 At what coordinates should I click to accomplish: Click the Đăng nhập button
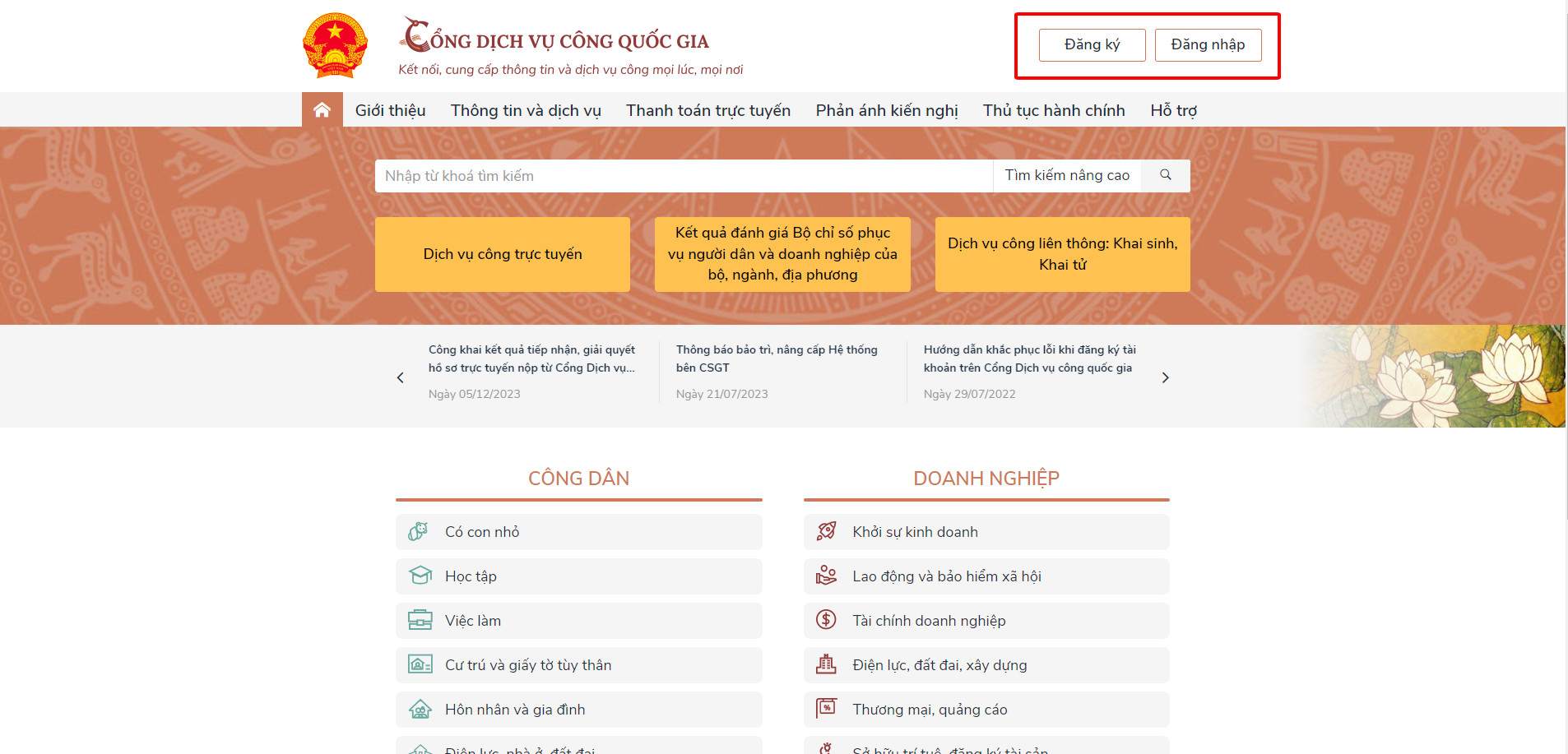[1208, 44]
